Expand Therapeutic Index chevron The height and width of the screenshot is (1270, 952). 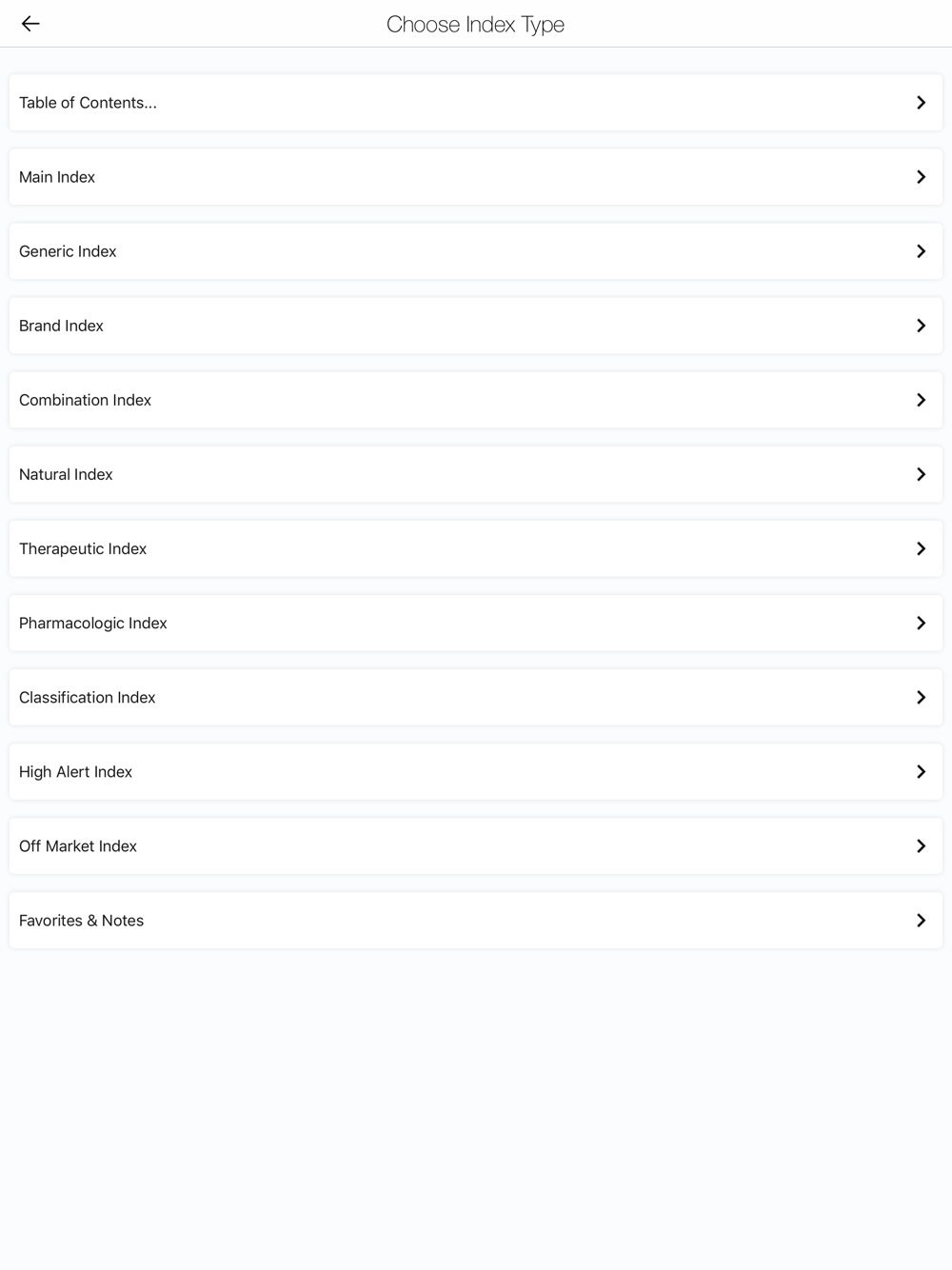point(921,548)
